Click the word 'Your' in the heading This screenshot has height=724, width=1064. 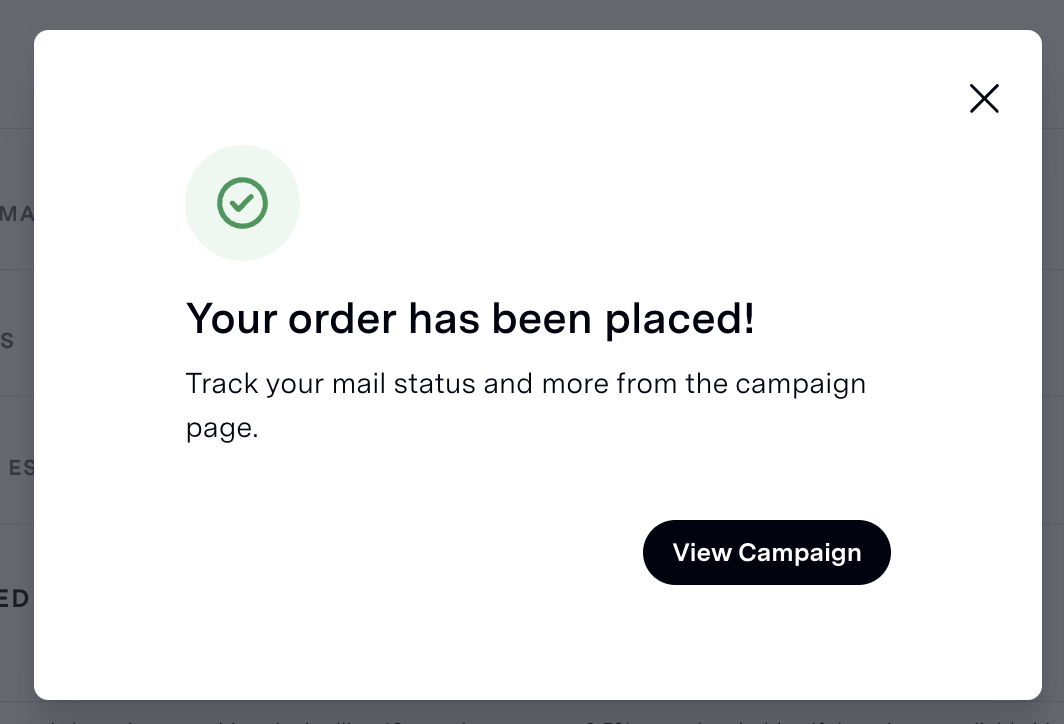(231, 319)
